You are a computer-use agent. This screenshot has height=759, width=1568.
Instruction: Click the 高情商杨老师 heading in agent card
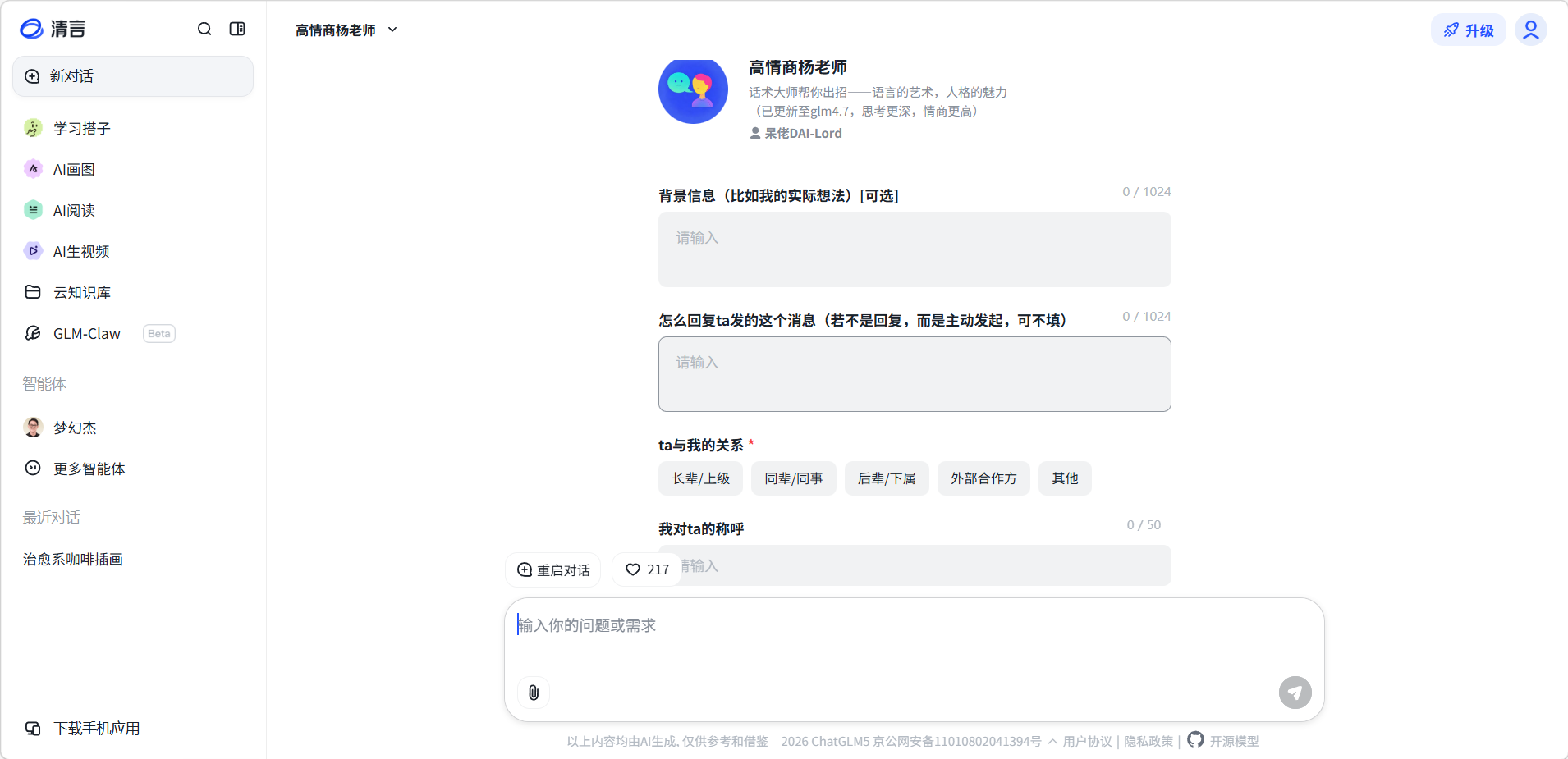(x=797, y=67)
